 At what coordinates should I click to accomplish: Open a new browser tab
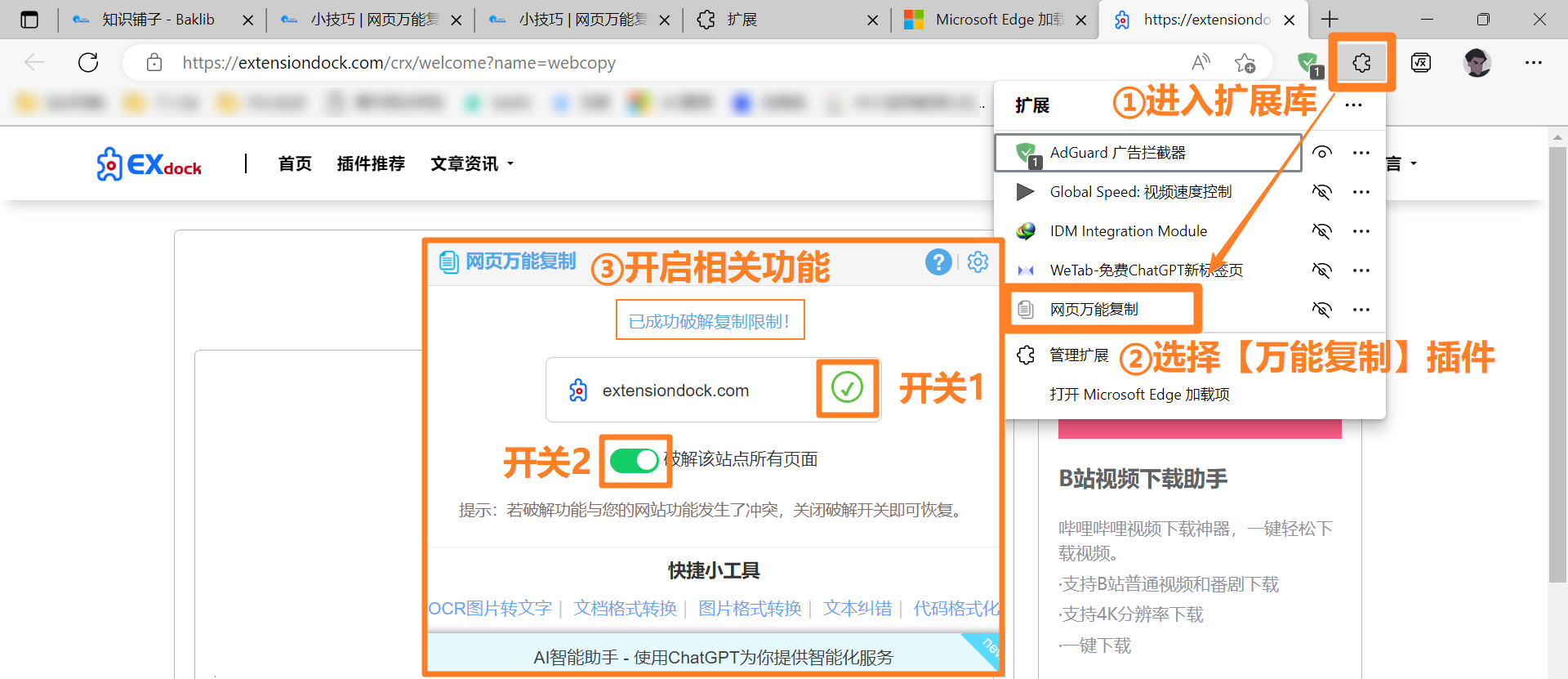[x=1330, y=19]
